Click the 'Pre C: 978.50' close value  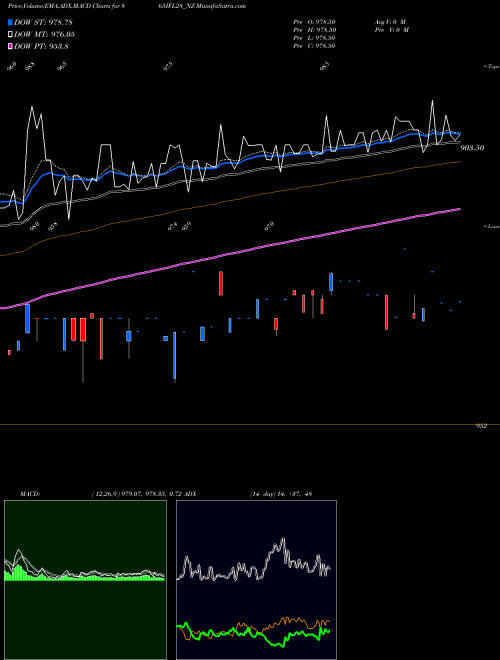tap(314, 46)
